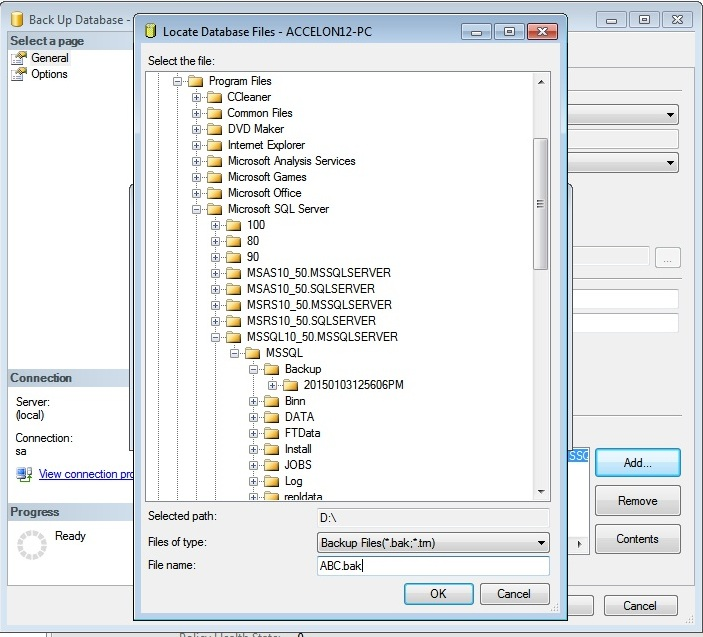Collapse the Program Files tree node
The image size is (703, 637).
coord(178,82)
